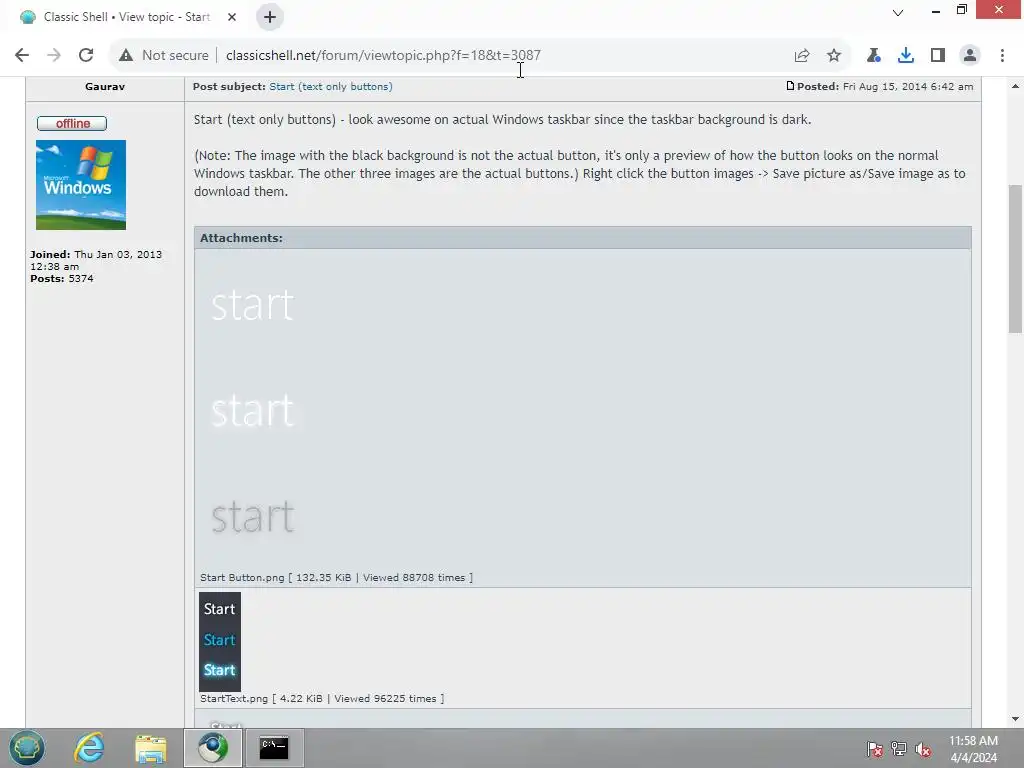
Task: Open the Action Center flag icon
Action: [874, 749]
